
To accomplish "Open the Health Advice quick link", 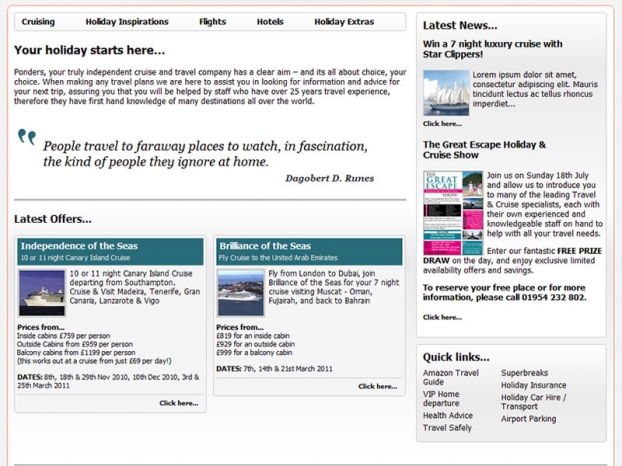I will [448, 415].
